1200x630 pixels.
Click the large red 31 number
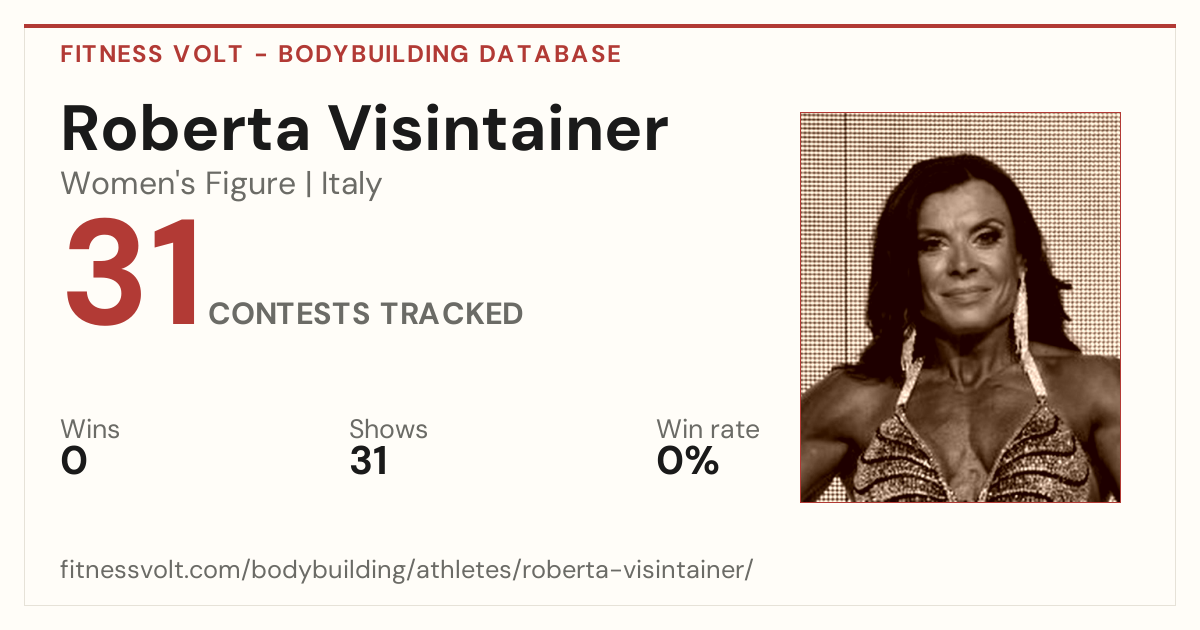click(x=132, y=273)
